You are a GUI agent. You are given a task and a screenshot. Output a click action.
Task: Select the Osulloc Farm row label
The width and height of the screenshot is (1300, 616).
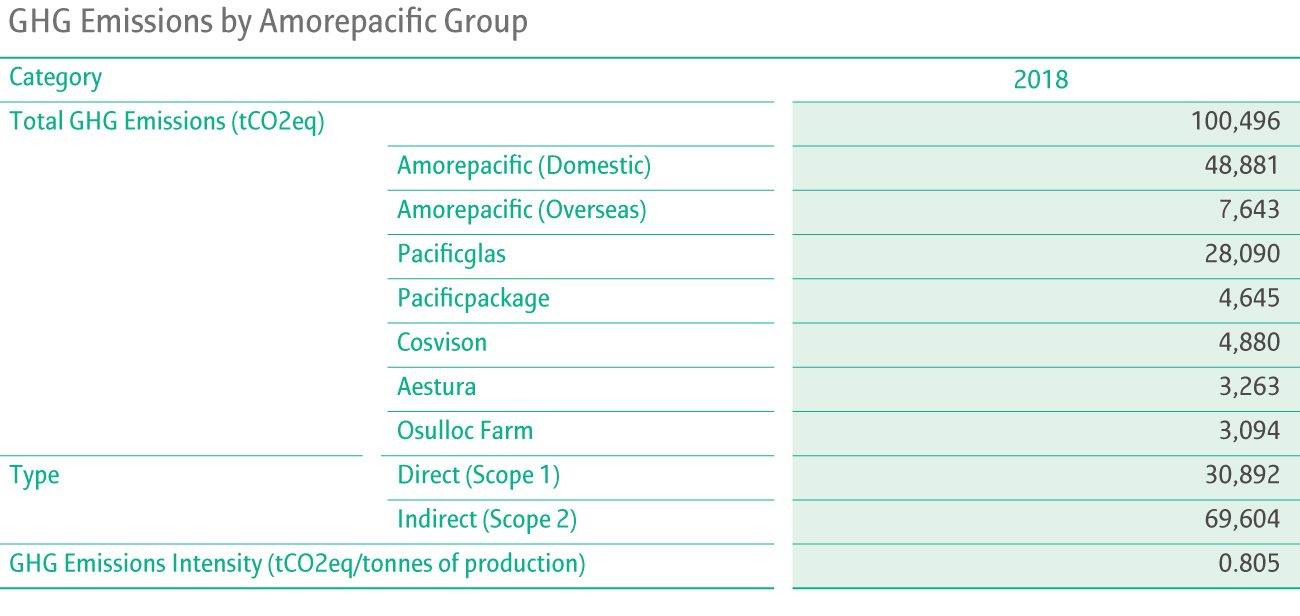[x=465, y=430]
